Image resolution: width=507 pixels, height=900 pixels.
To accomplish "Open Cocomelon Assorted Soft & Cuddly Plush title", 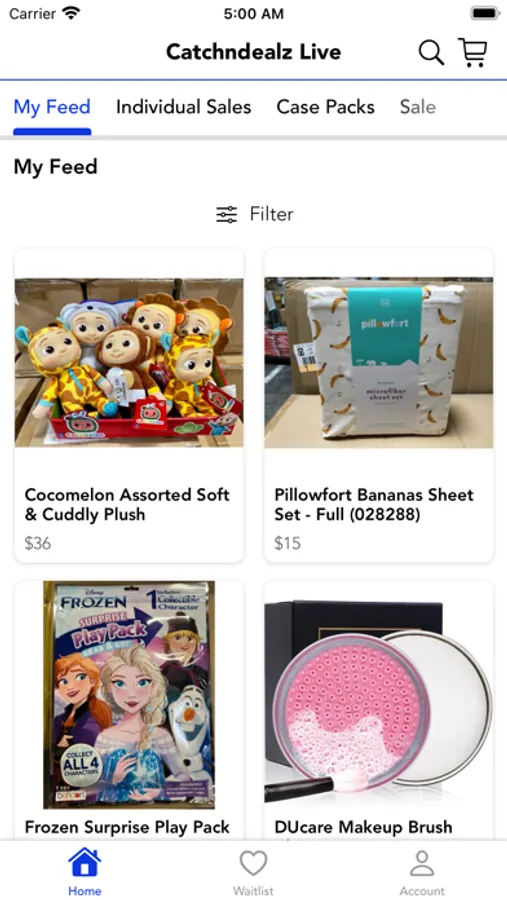I will point(127,505).
